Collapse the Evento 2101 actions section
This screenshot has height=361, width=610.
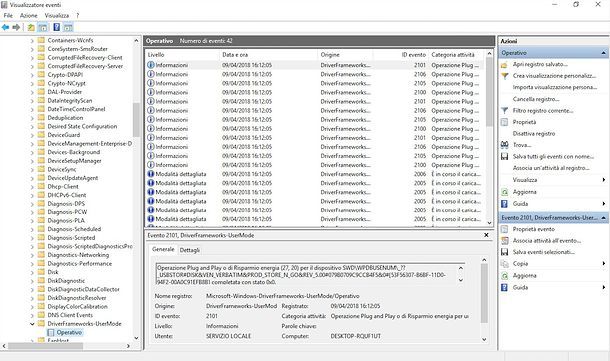[603, 218]
